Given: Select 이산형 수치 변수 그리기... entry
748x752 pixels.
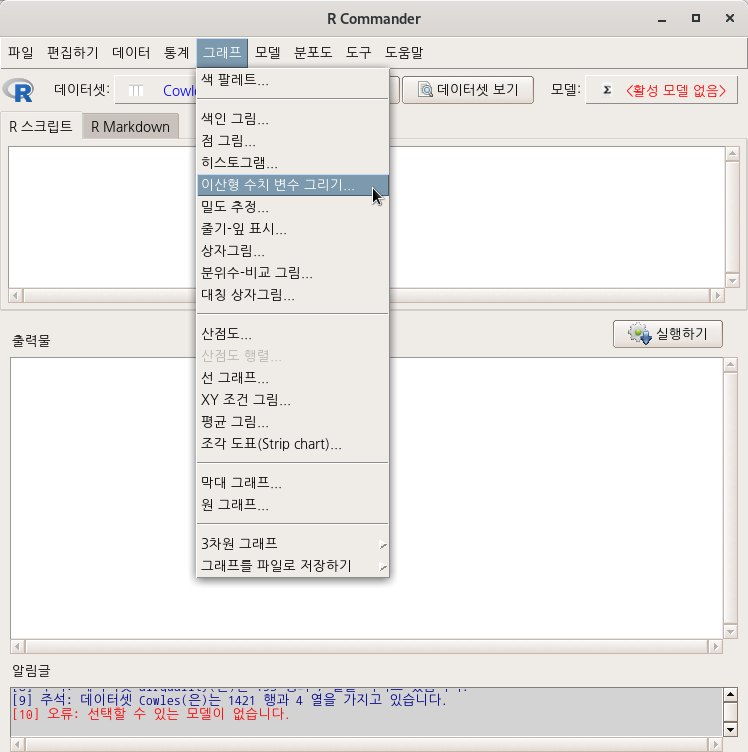Looking at the screenshot, I should point(292,185).
